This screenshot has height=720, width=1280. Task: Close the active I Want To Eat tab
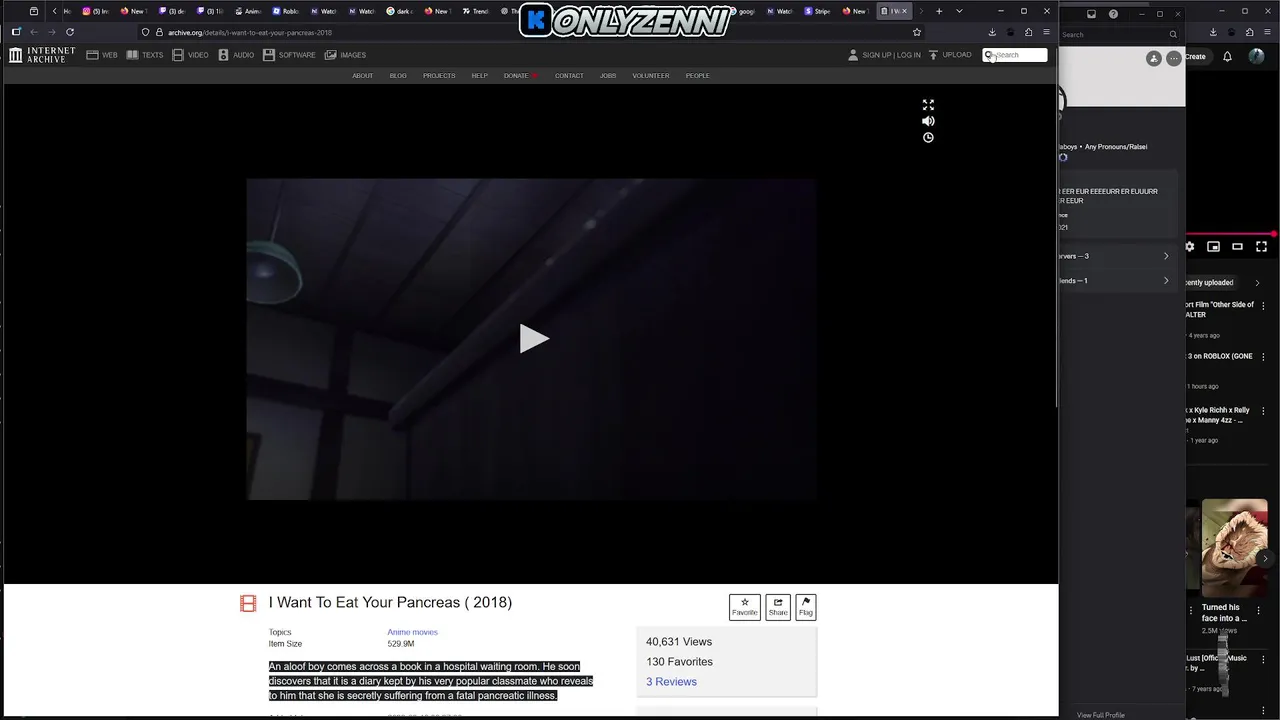point(904,11)
